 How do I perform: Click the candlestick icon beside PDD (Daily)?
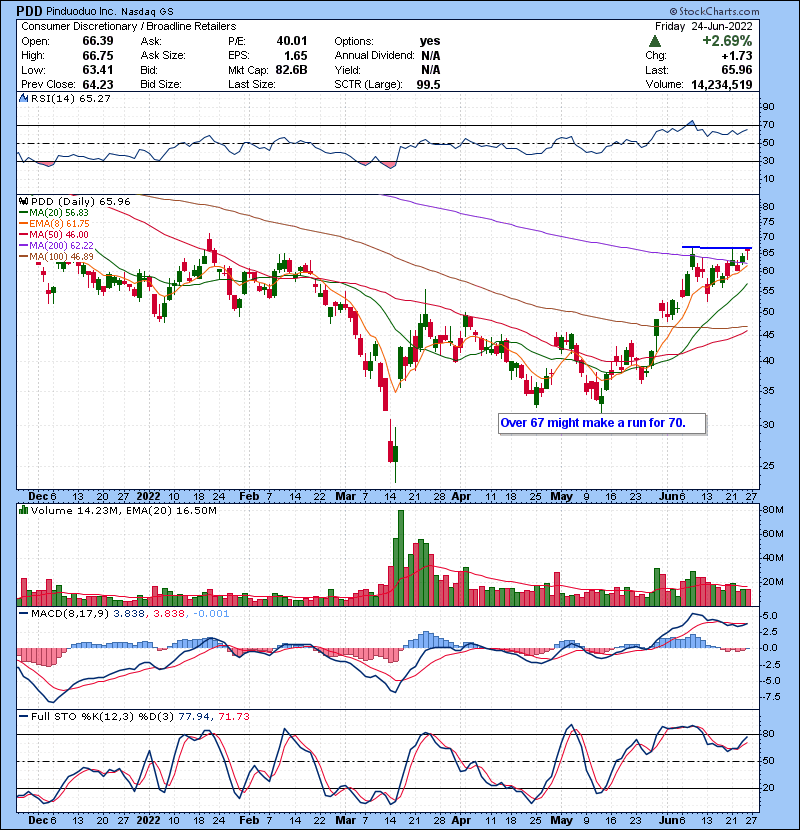(23, 201)
